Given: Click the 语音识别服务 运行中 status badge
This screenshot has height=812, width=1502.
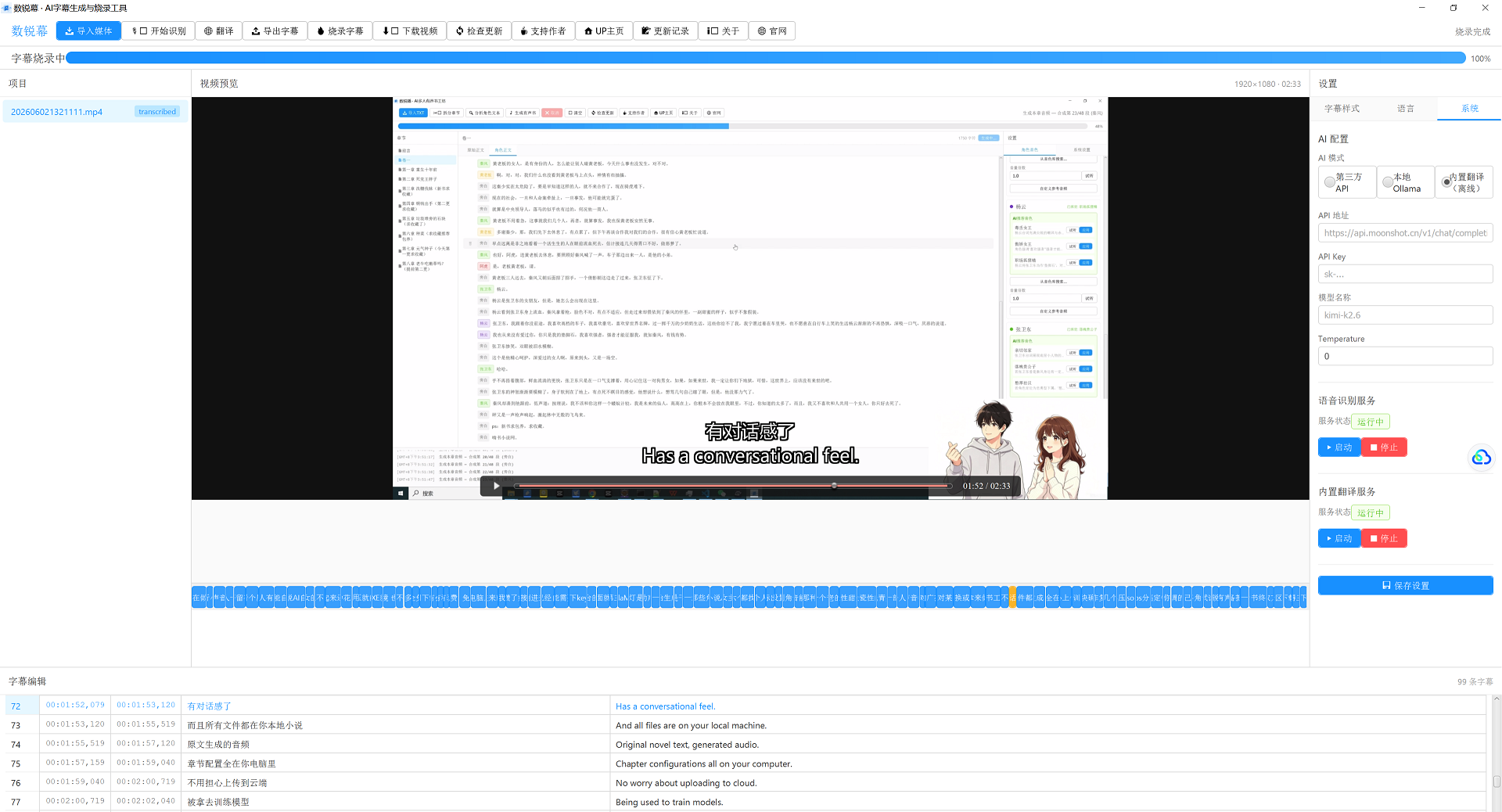Looking at the screenshot, I should [1371, 422].
